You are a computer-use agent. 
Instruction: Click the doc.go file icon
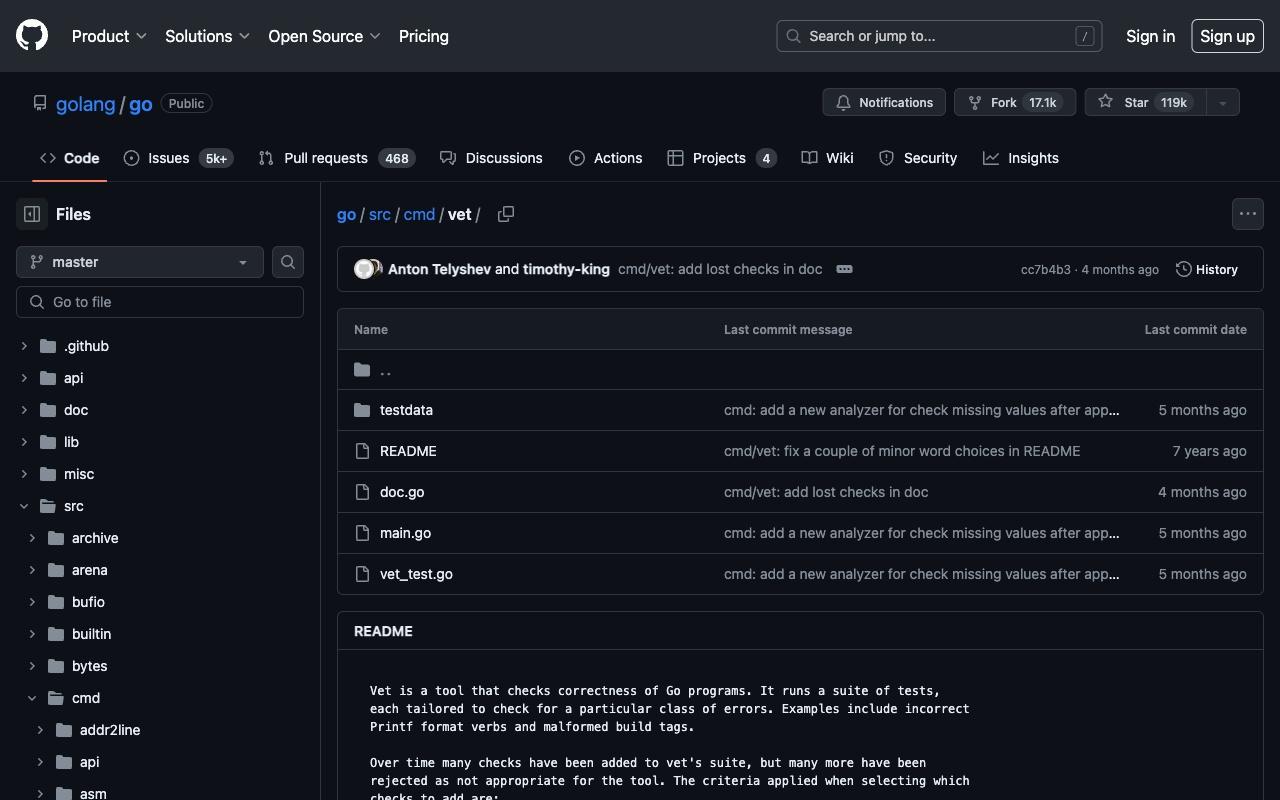(362, 492)
